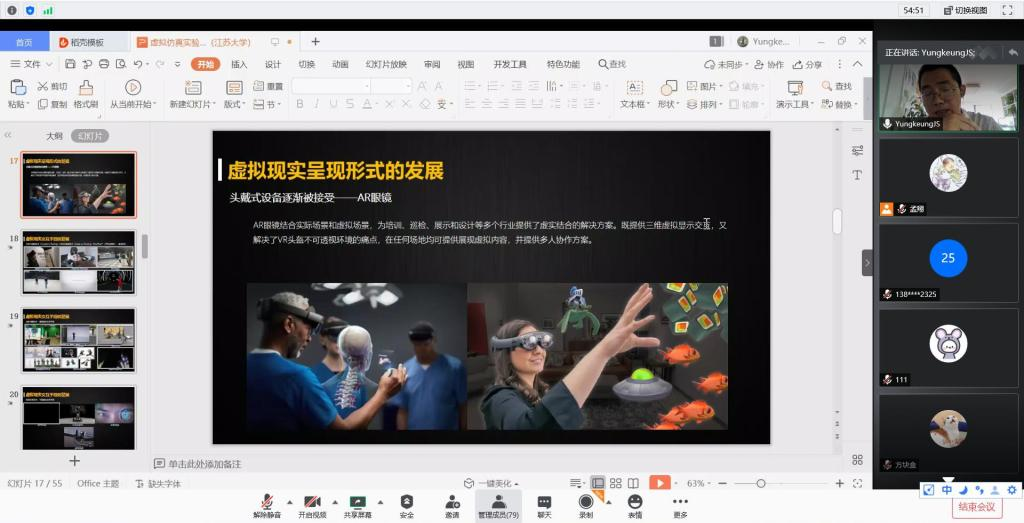The image size is (1024, 523).
Task: Insert a 文本框 text box
Action: [635, 95]
